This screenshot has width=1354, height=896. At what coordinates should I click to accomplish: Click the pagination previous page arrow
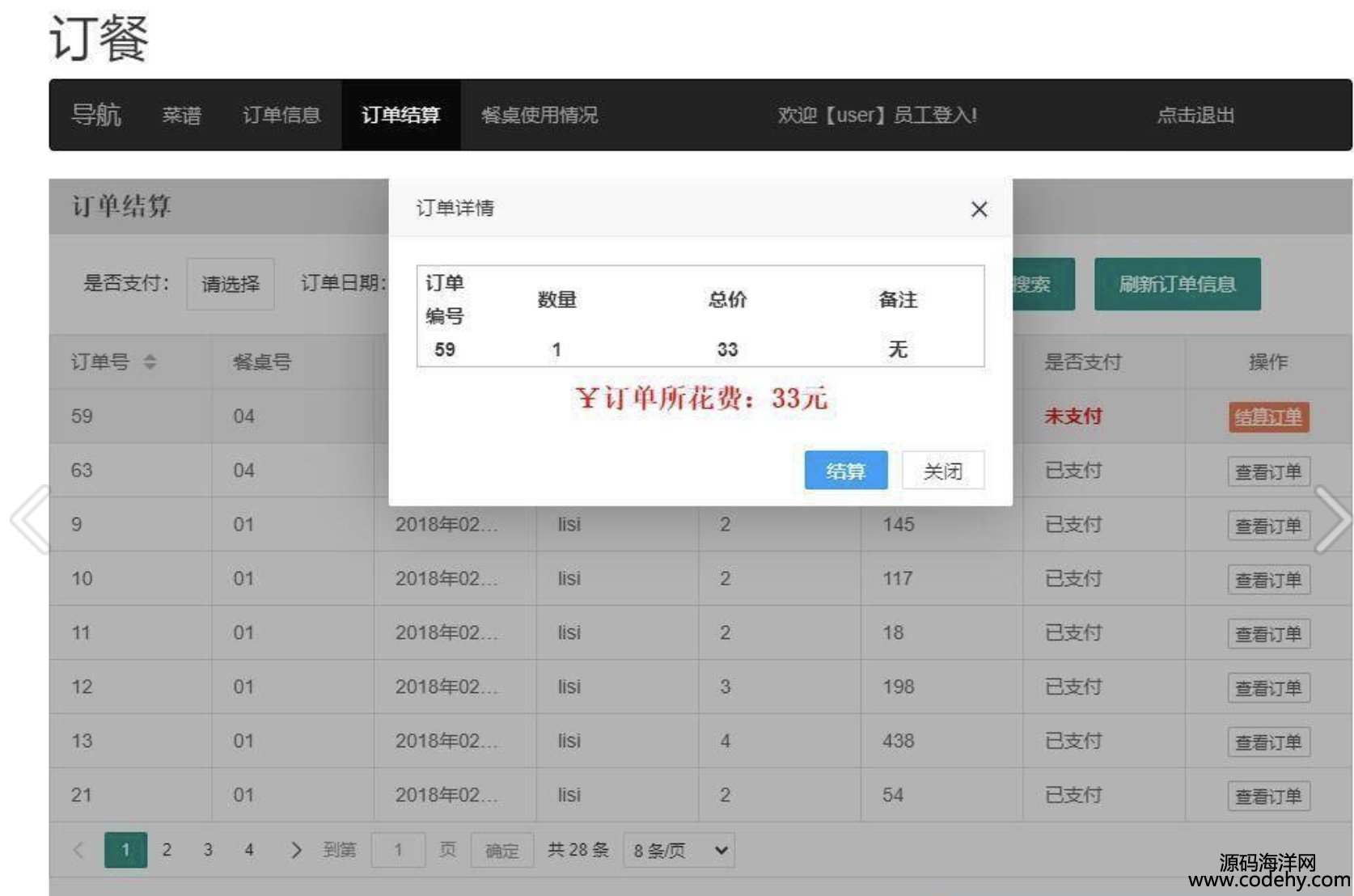point(78,850)
